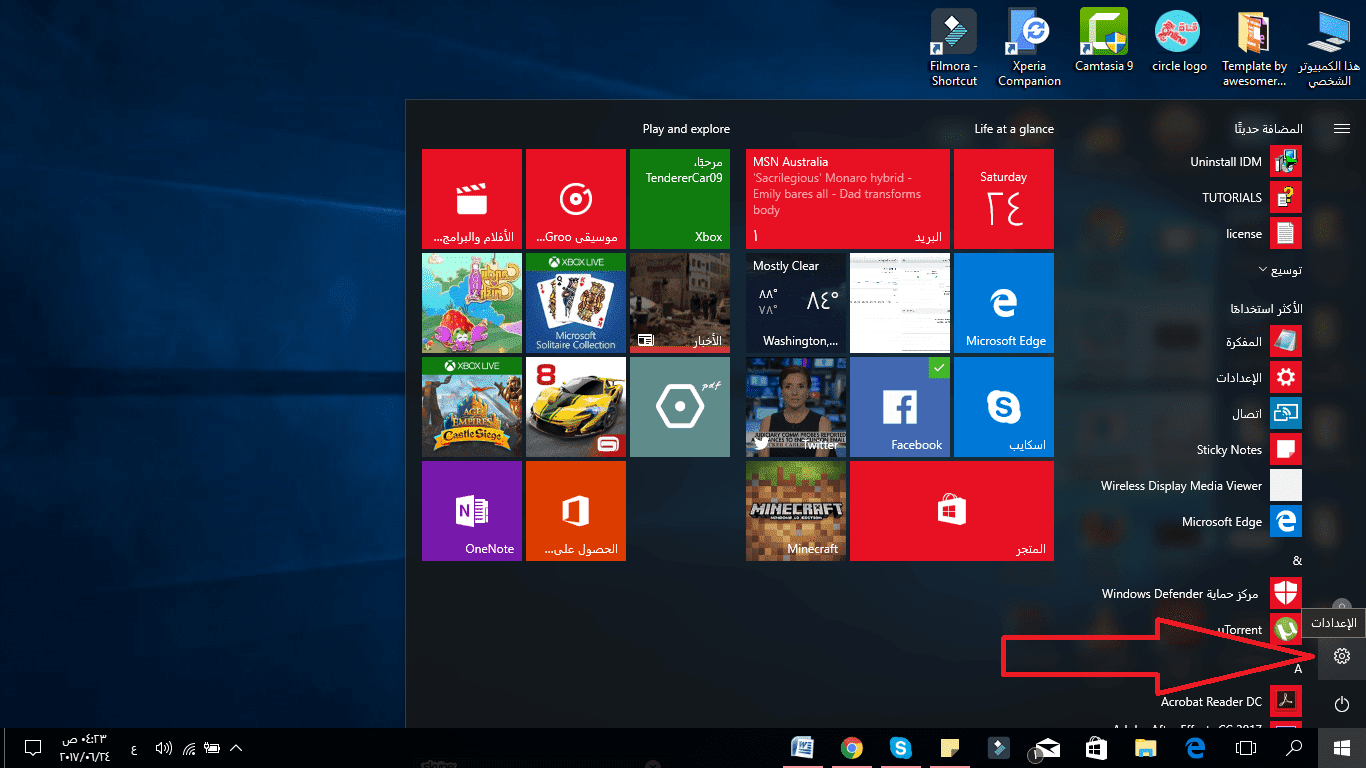The width and height of the screenshot is (1366, 768).
Task: Launch Age of Empires Castle Siege tile
Action: tap(472, 407)
